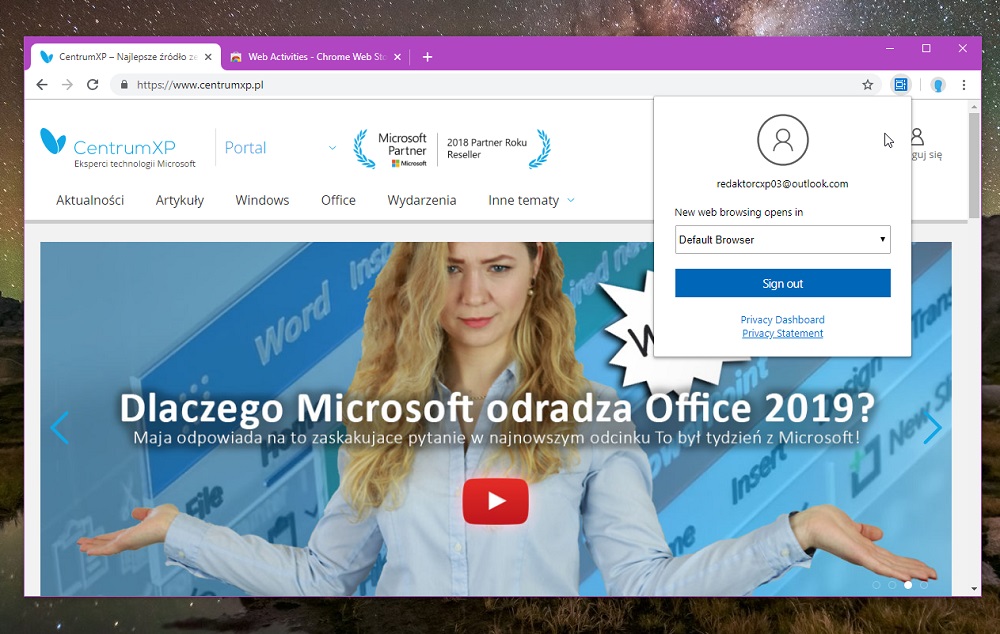Switch to the CentrumXP tab
Screen dimensions: 1000x634
click(126, 57)
